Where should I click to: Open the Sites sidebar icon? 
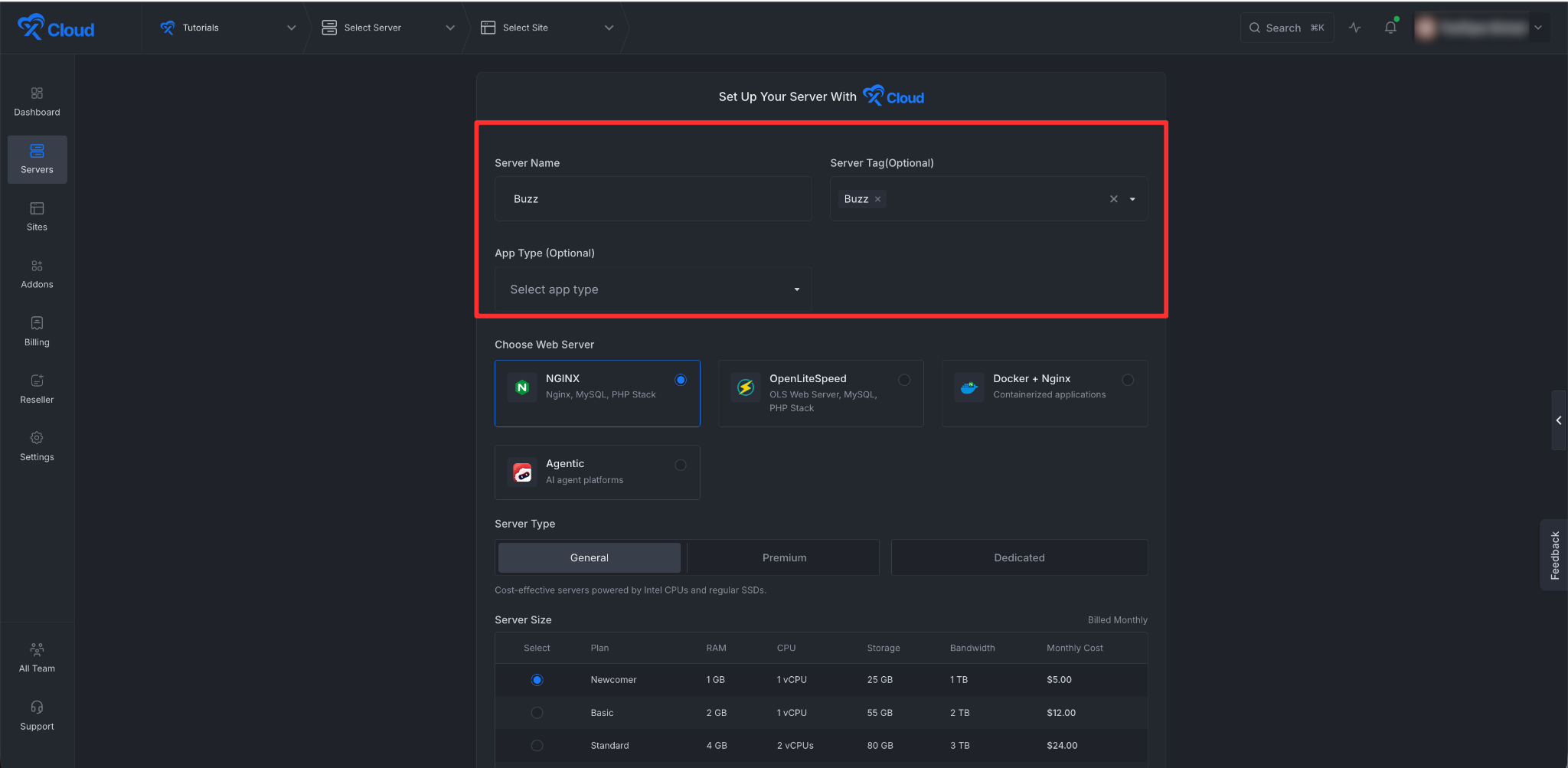tap(37, 208)
